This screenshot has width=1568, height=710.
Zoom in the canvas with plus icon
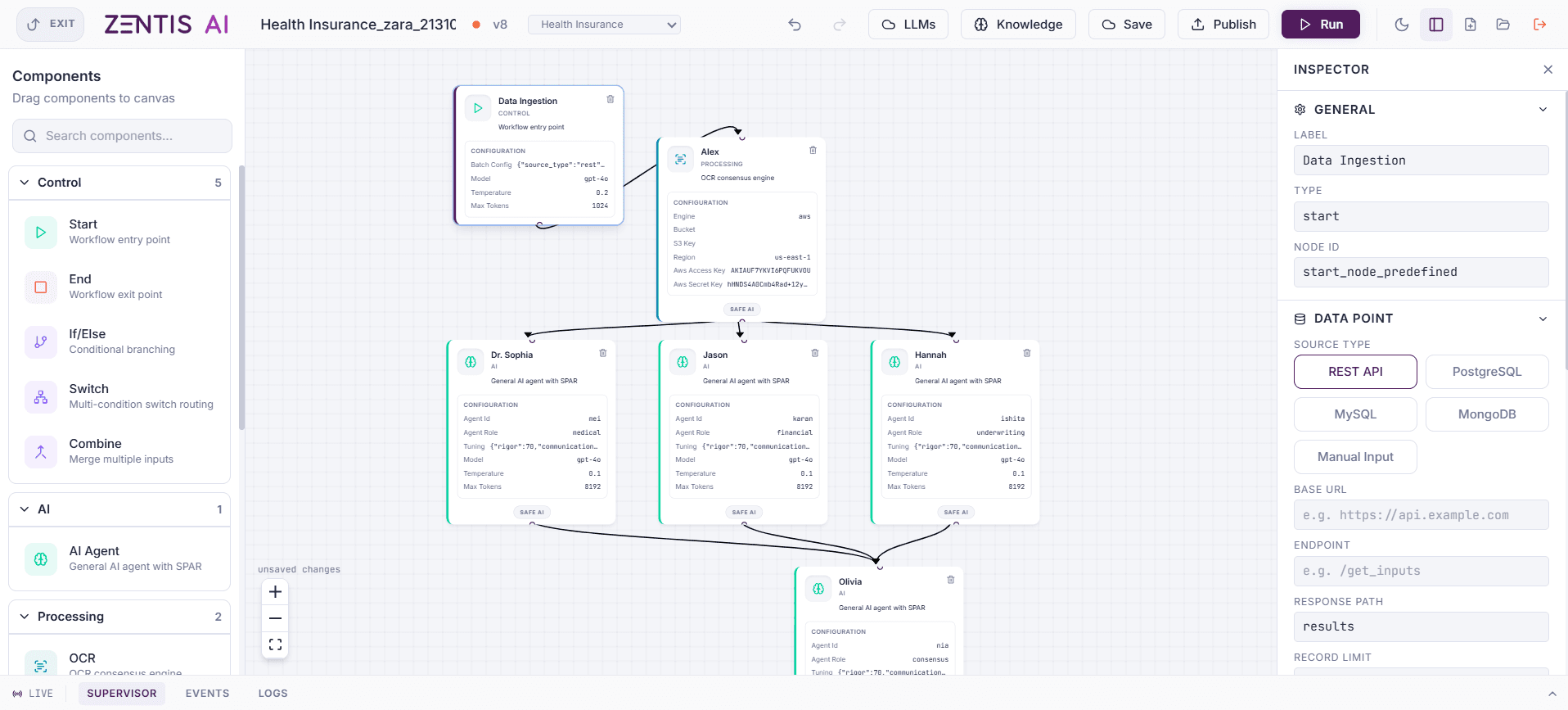[x=276, y=592]
